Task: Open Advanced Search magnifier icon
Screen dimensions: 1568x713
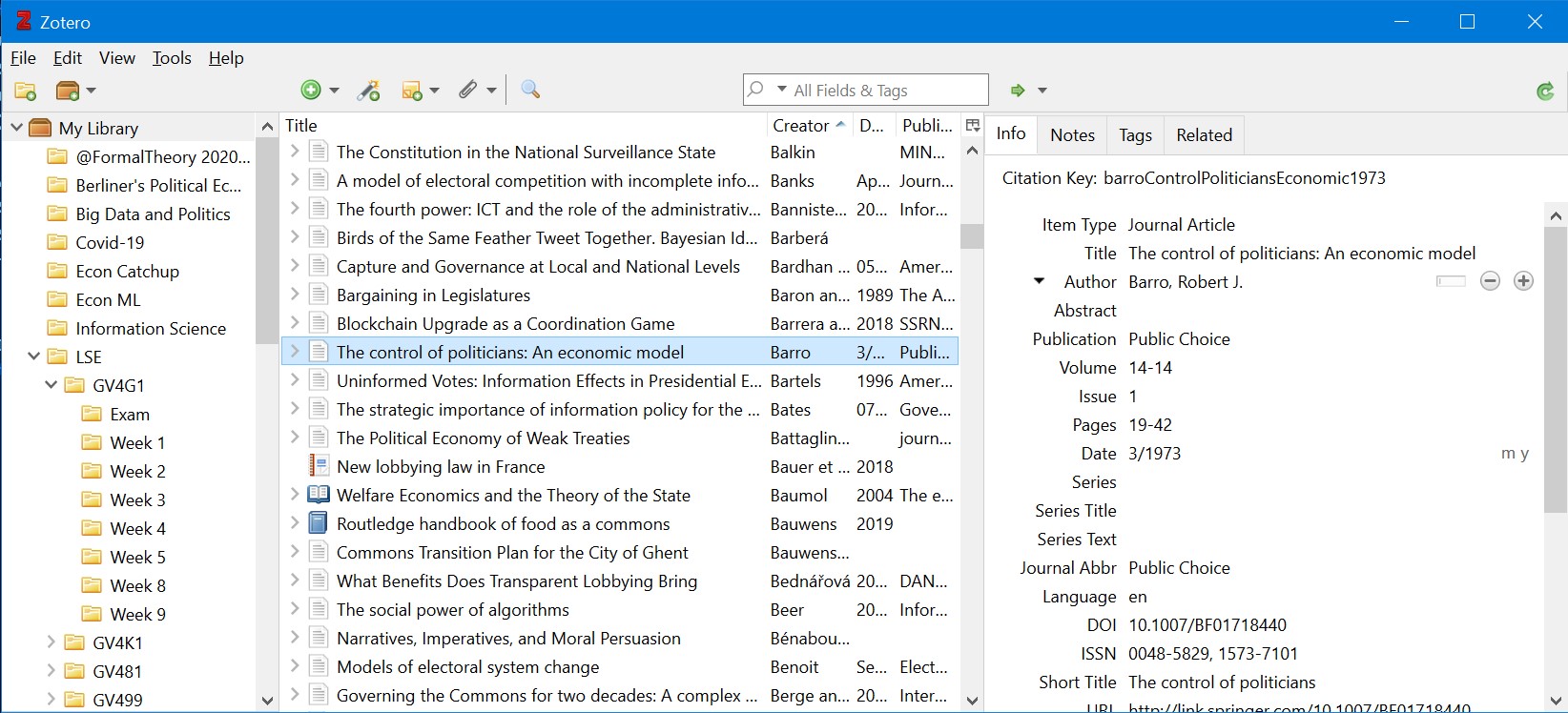Action: (531, 90)
